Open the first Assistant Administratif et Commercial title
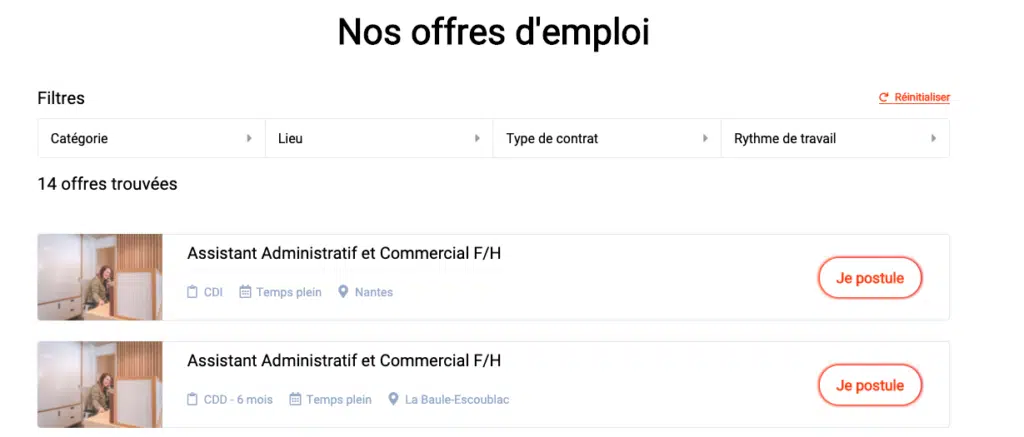The image size is (1024, 437). 344,253
